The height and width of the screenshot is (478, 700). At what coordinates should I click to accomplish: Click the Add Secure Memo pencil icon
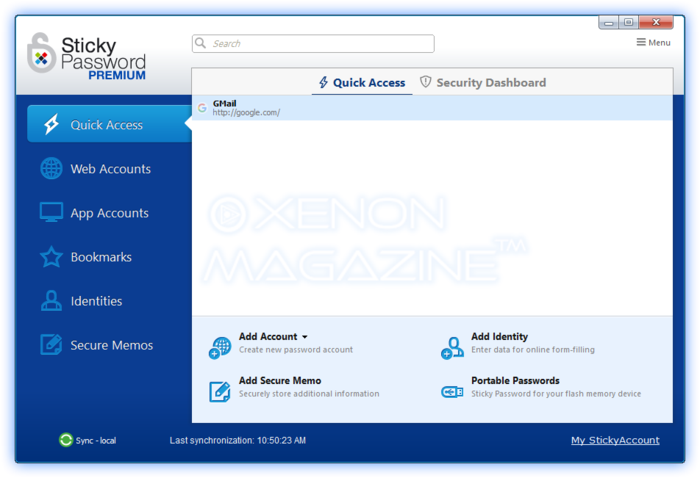pyautogui.click(x=220, y=391)
